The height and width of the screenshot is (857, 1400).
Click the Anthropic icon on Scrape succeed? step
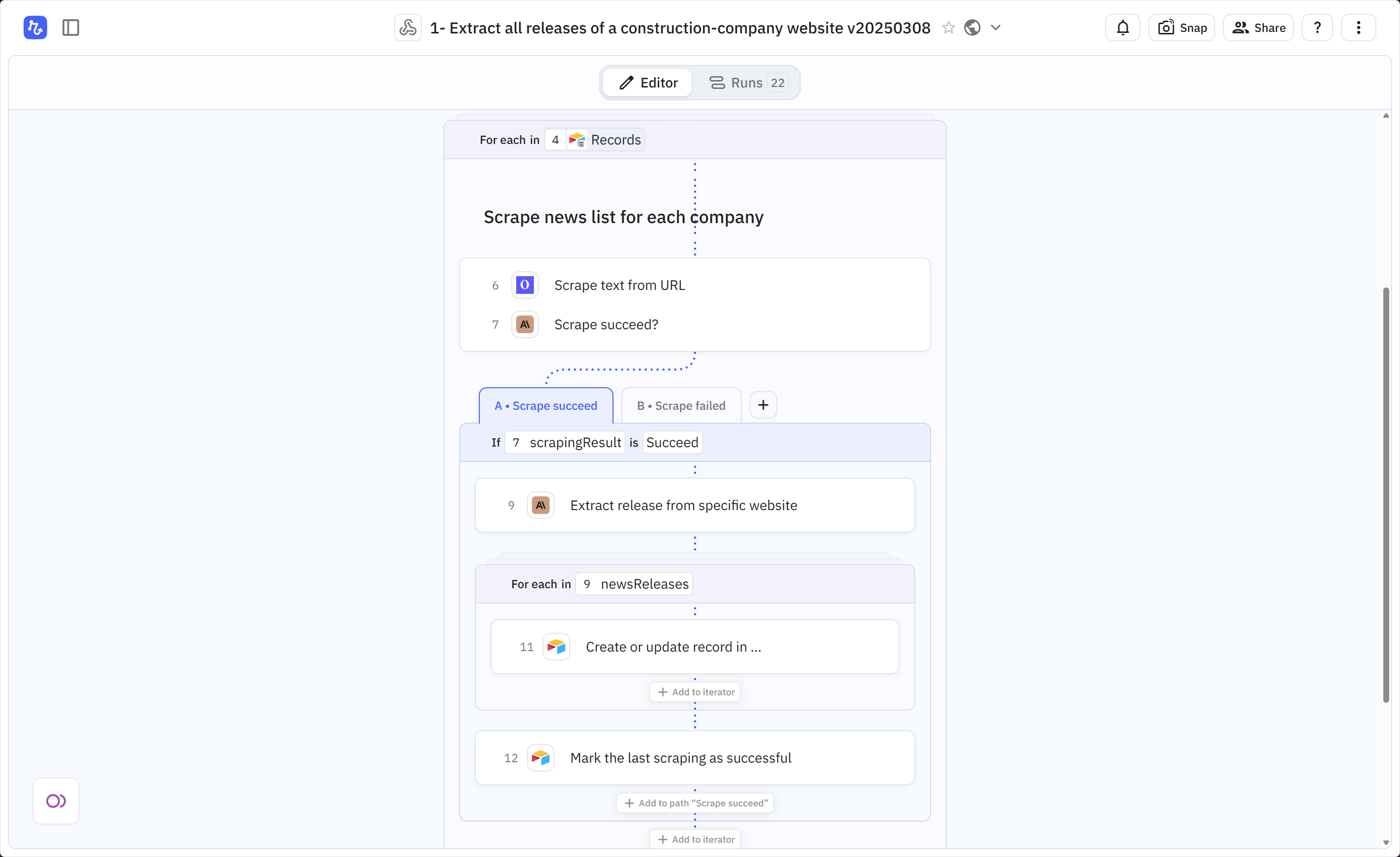tap(525, 324)
